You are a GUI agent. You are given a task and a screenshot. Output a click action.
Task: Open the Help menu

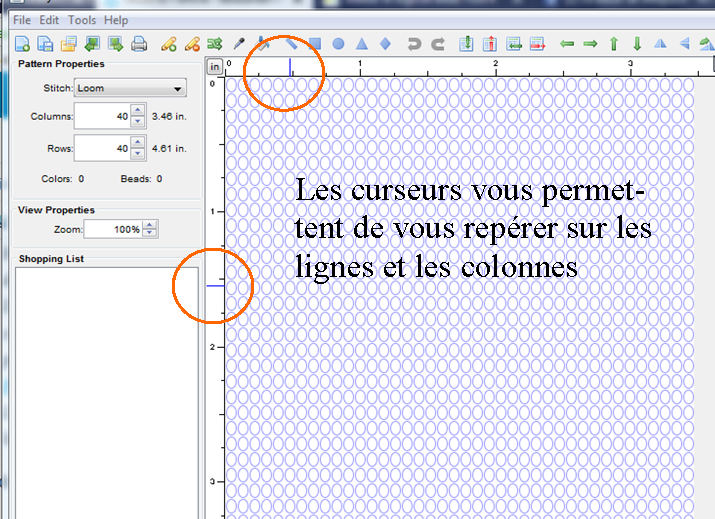pos(116,20)
